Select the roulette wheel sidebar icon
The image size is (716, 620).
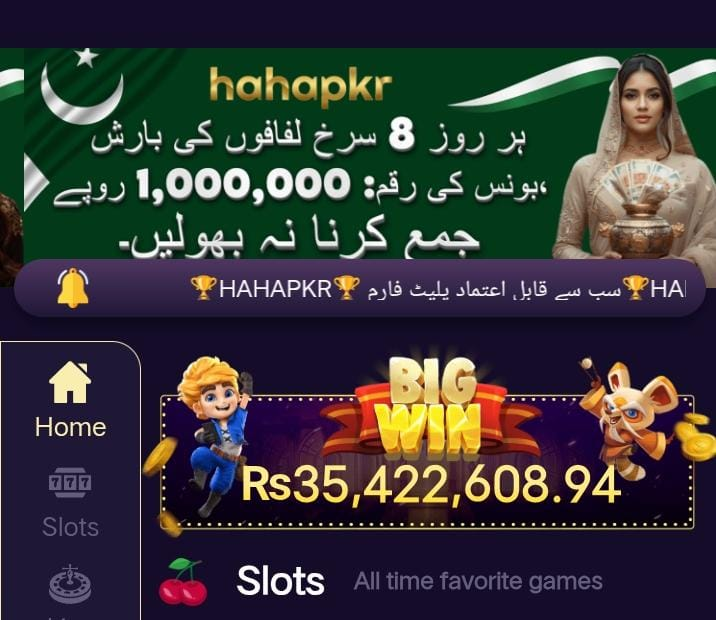(x=70, y=584)
